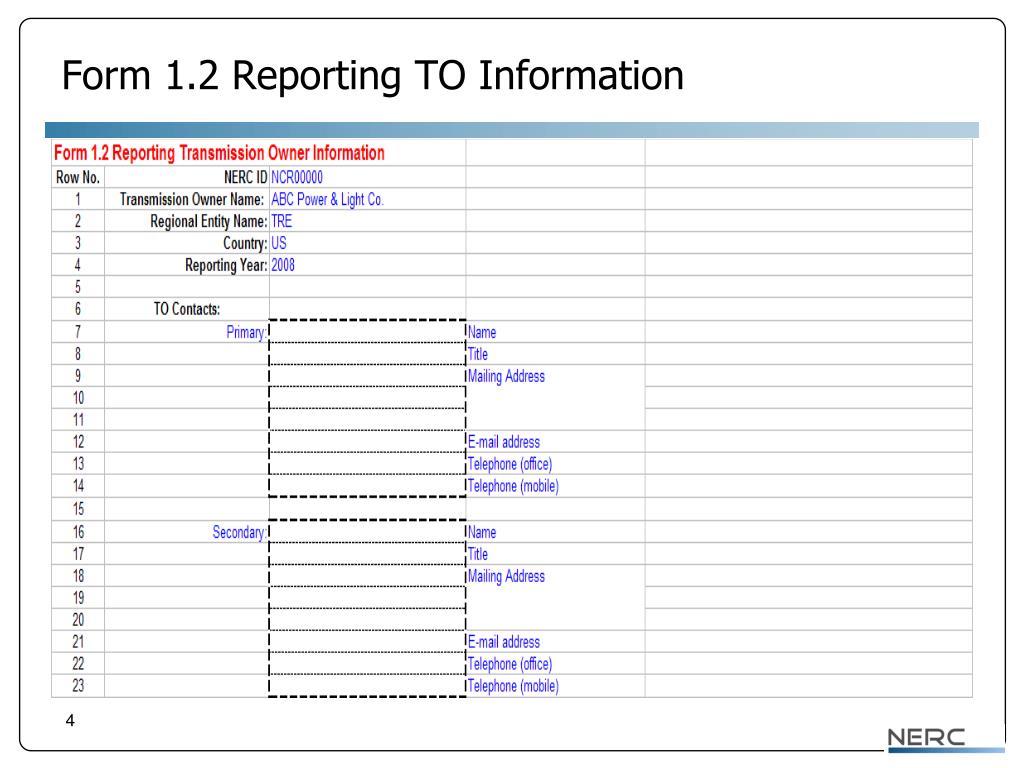Click the Telephone (office) label in row 22

pos(510,664)
